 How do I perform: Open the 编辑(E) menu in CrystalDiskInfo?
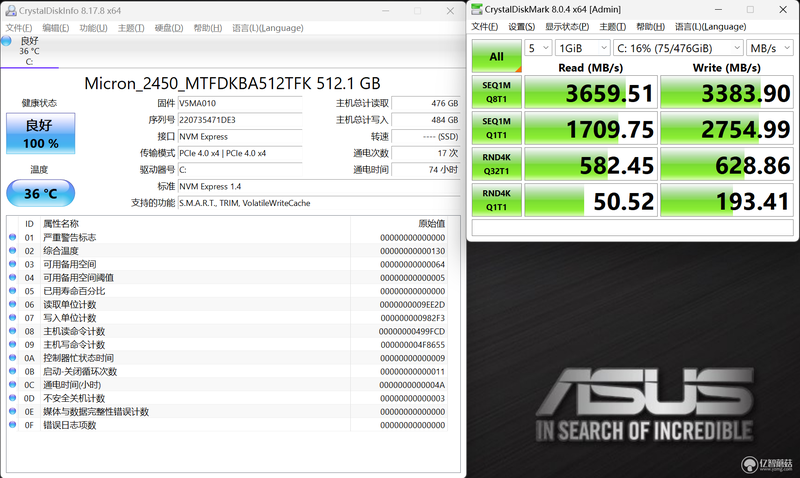coord(56,28)
